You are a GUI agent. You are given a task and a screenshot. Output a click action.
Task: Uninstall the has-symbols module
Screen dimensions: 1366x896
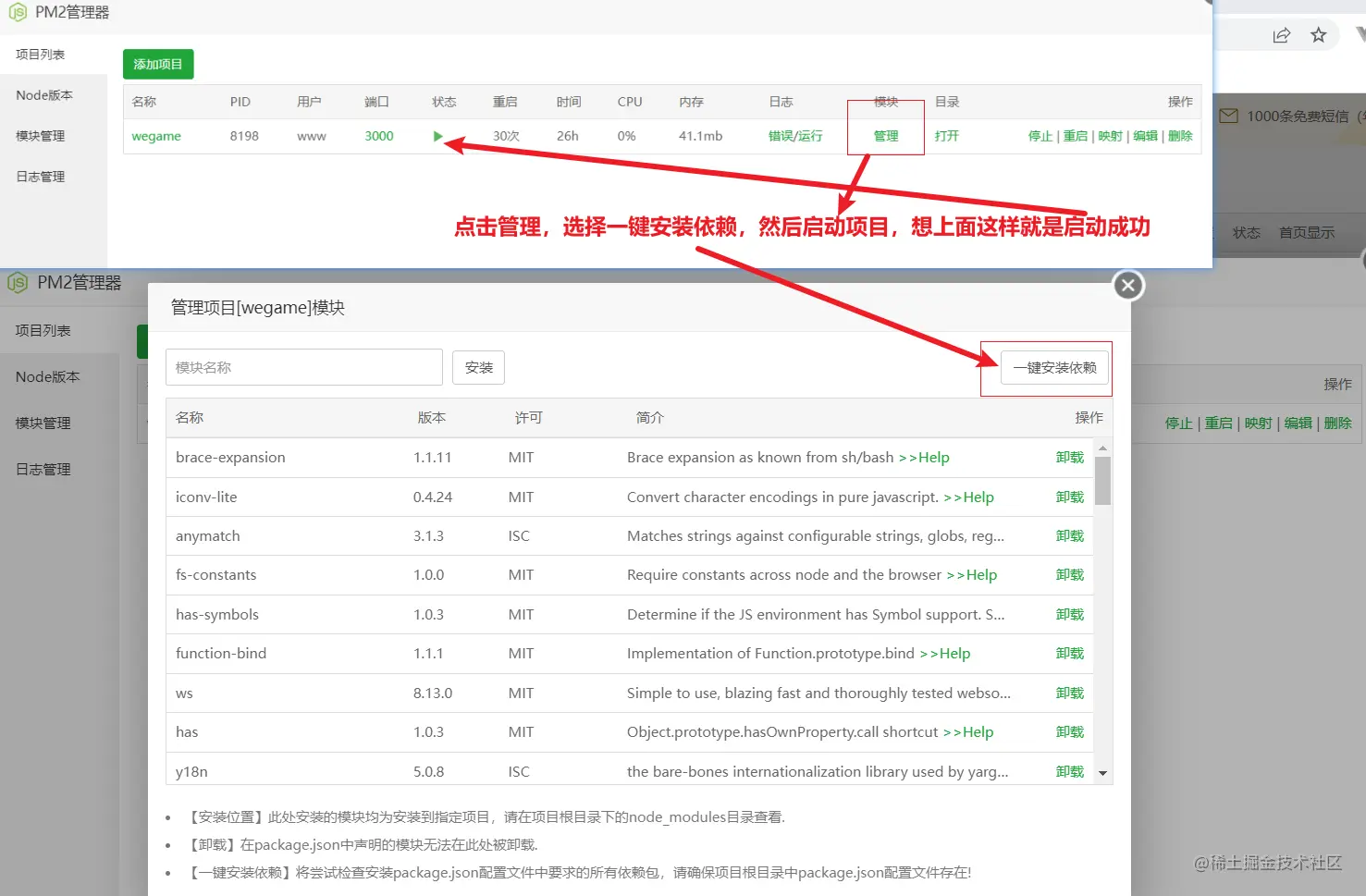(x=1070, y=615)
